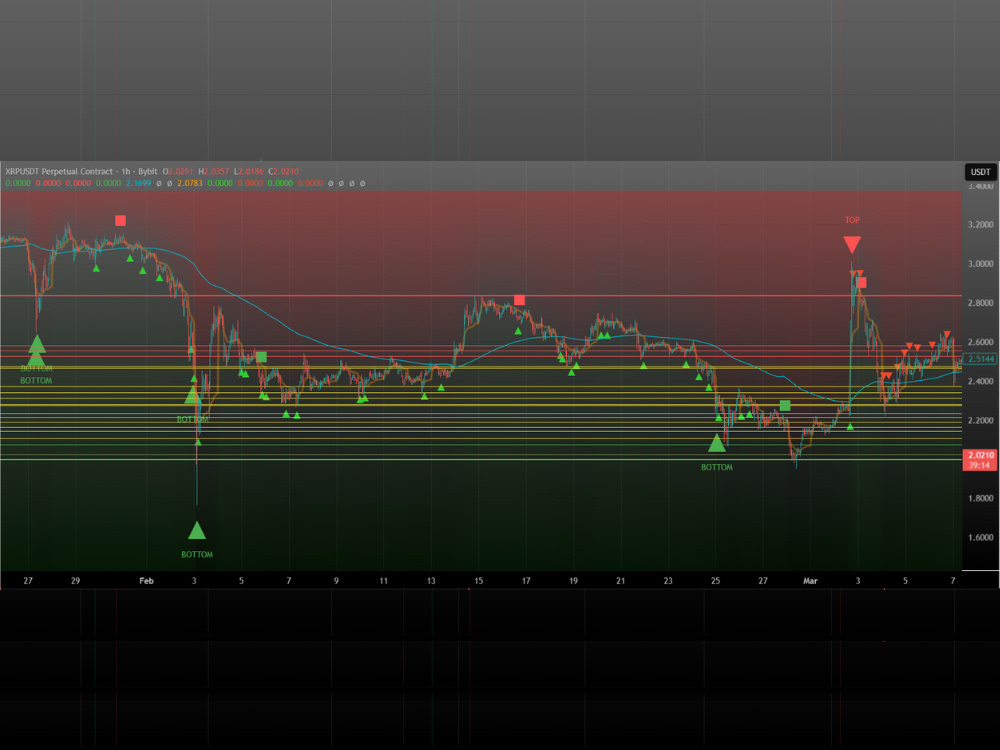Click the 1.6000 price scale label
The height and width of the screenshot is (750, 1000).
pyautogui.click(x=980, y=537)
